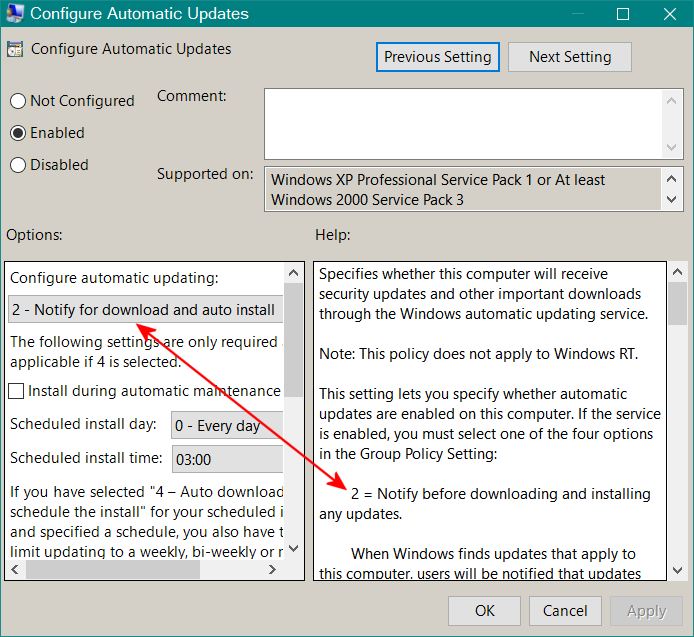Click the Comment box scroll up arrow
This screenshot has width=694, height=637.
[671, 101]
